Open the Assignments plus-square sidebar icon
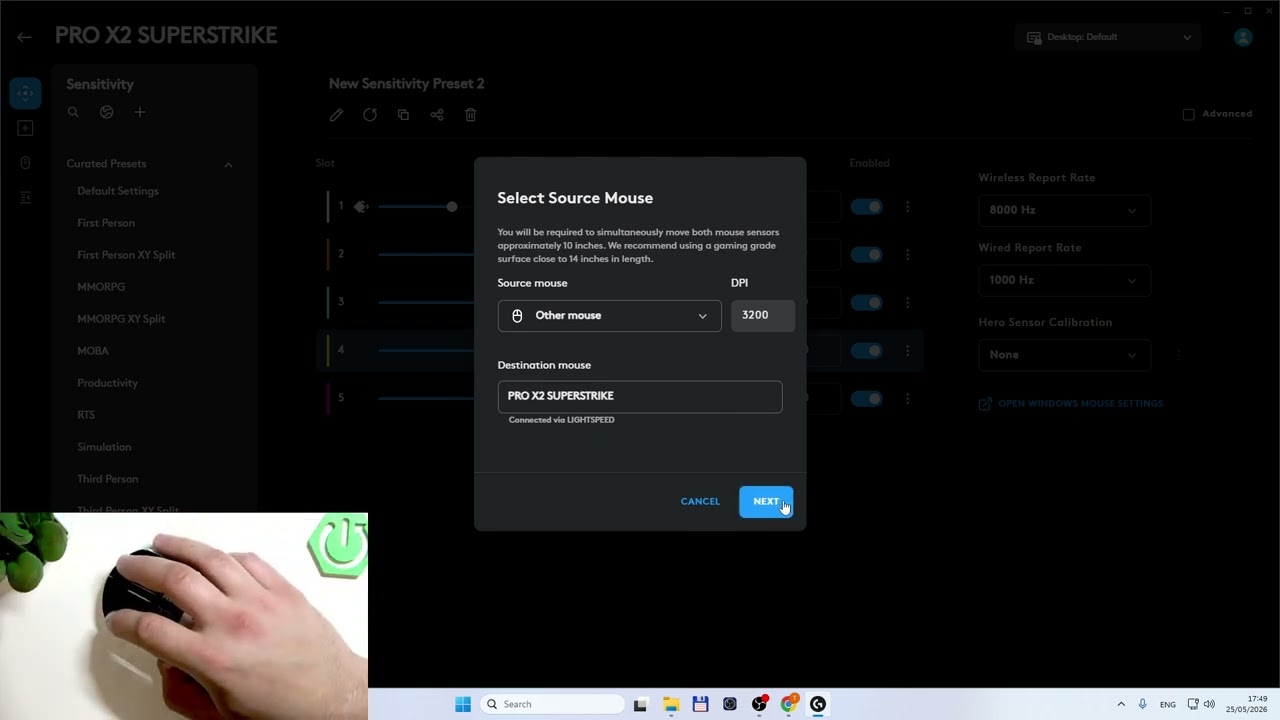The width and height of the screenshot is (1280, 720). [25, 128]
